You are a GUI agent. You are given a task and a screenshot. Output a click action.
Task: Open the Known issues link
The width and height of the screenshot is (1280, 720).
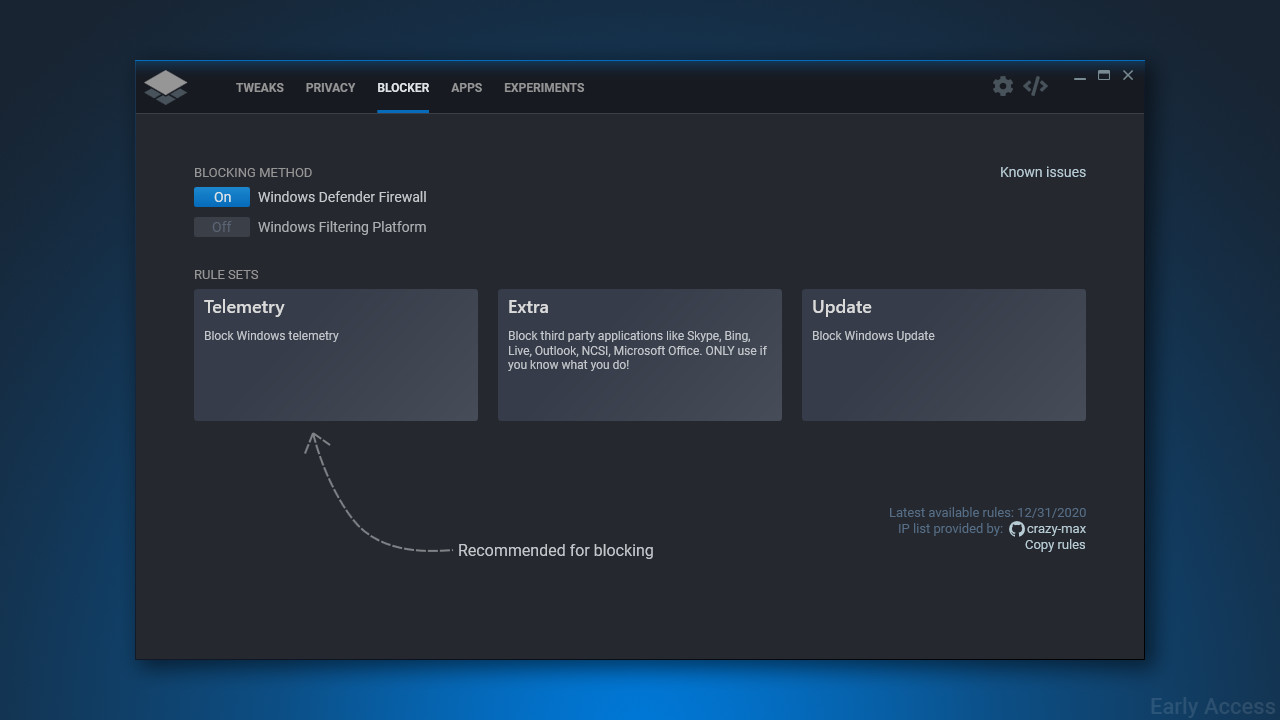point(1042,172)
